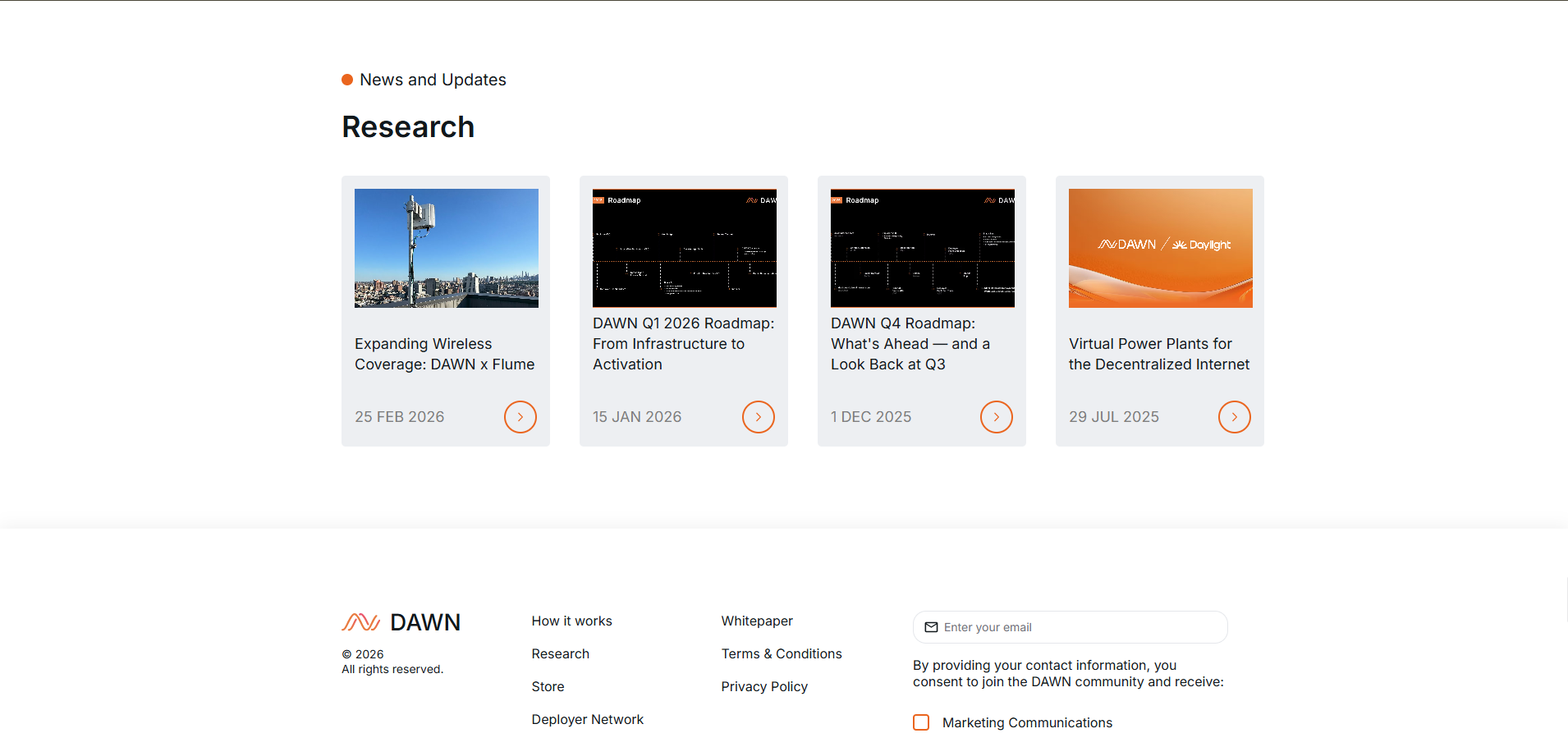Open arrow button on DAWN Q1 2026 Roadmap card
1568x747 pixels.
click(759, 417)
